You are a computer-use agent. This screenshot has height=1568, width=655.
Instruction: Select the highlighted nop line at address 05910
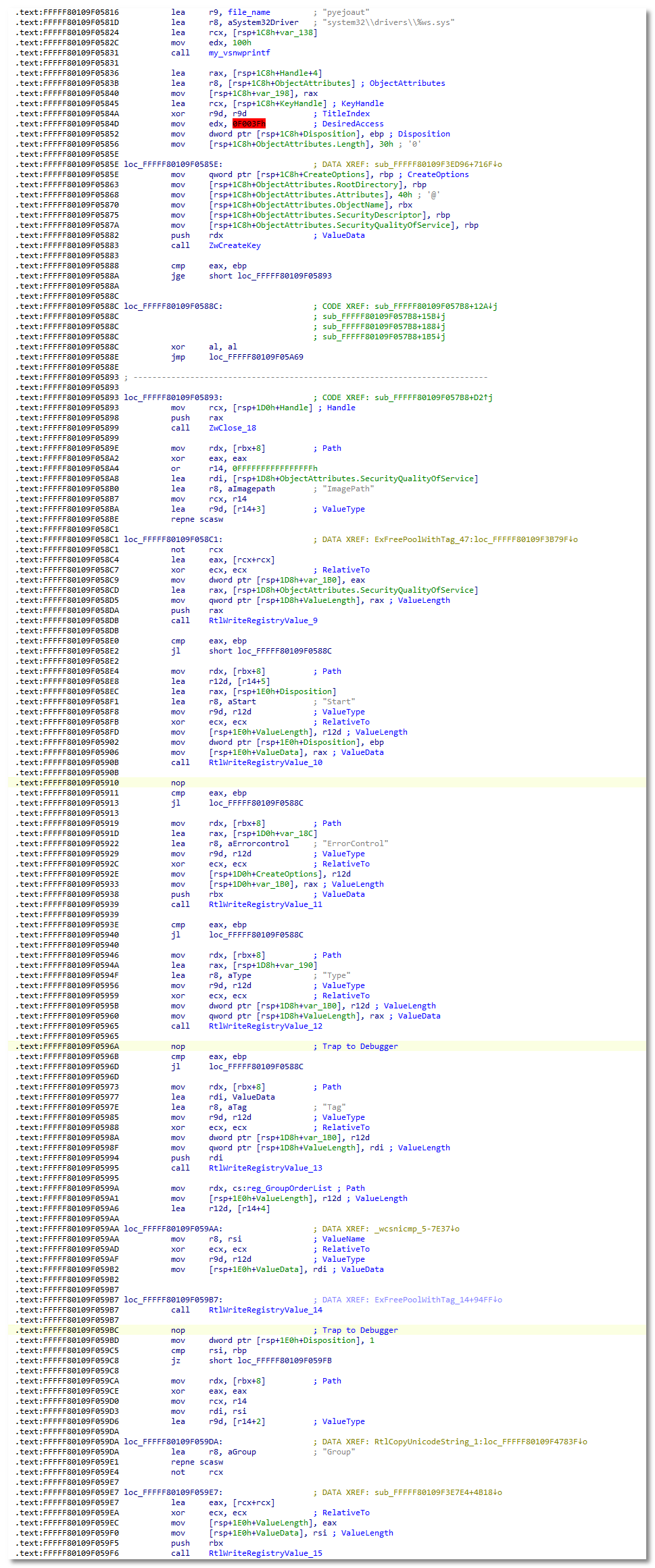(178, 783)
